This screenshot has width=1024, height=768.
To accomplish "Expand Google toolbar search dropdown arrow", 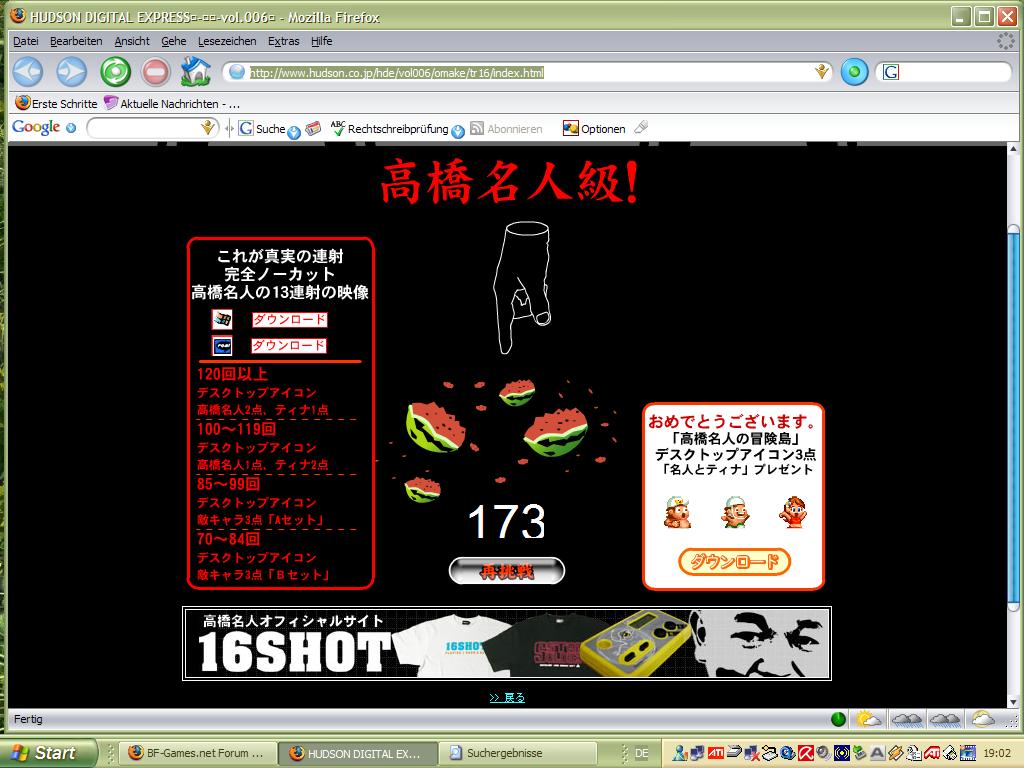I will [208, 128].
